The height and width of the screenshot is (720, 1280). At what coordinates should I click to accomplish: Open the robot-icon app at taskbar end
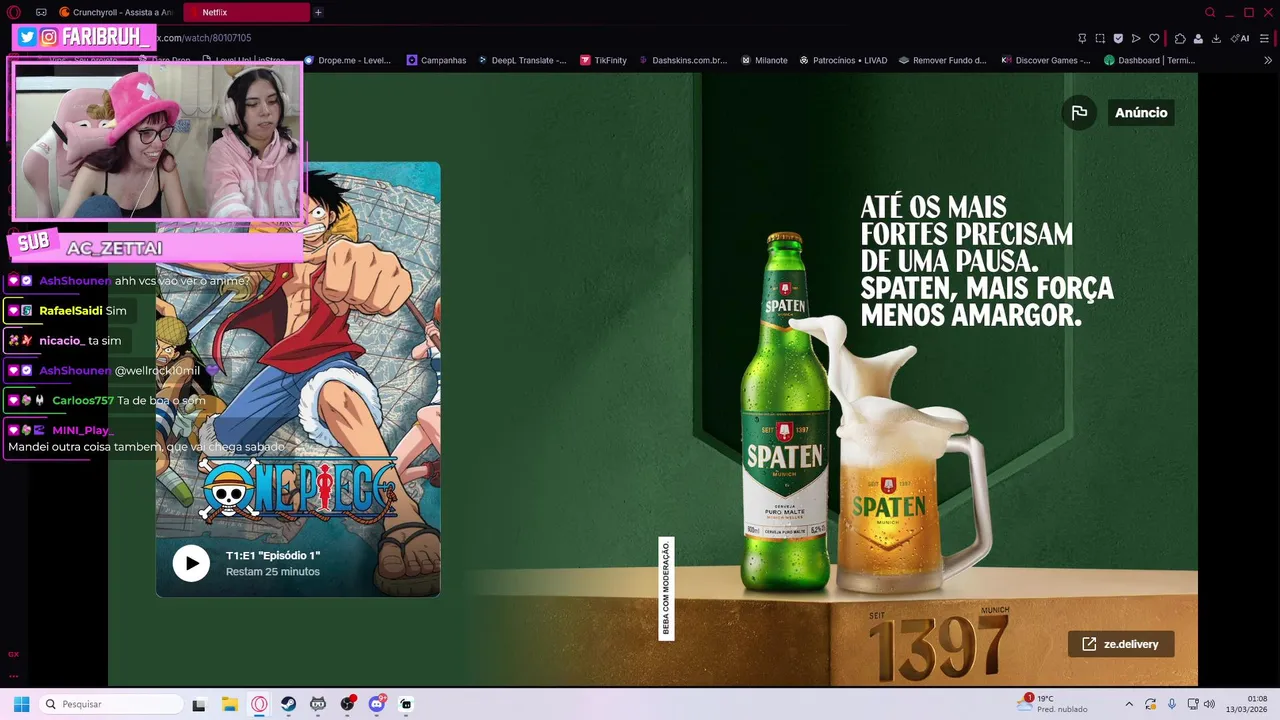coord(406,704)
